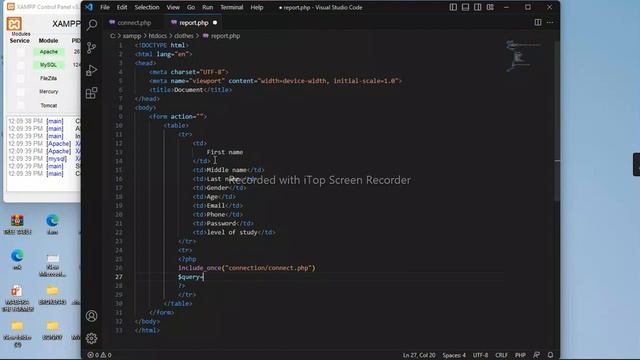
Task: Open the Manage gear icon in VS Code
Action: 92,338
